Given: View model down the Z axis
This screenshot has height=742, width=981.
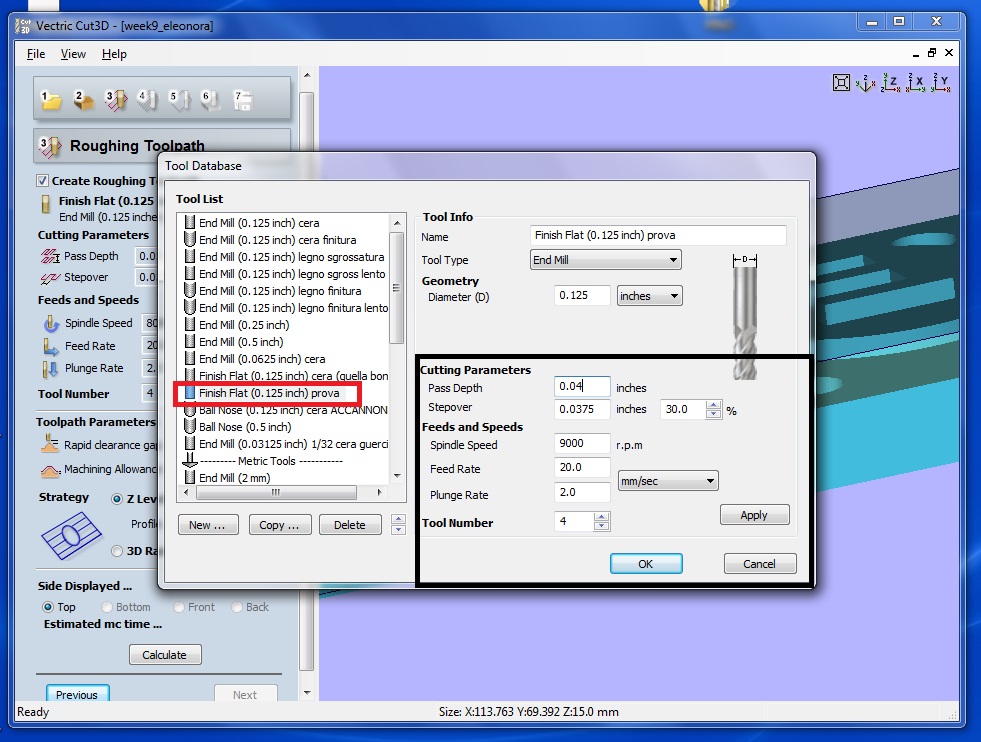Looking at the screenshot, I should tap(891, 83).
